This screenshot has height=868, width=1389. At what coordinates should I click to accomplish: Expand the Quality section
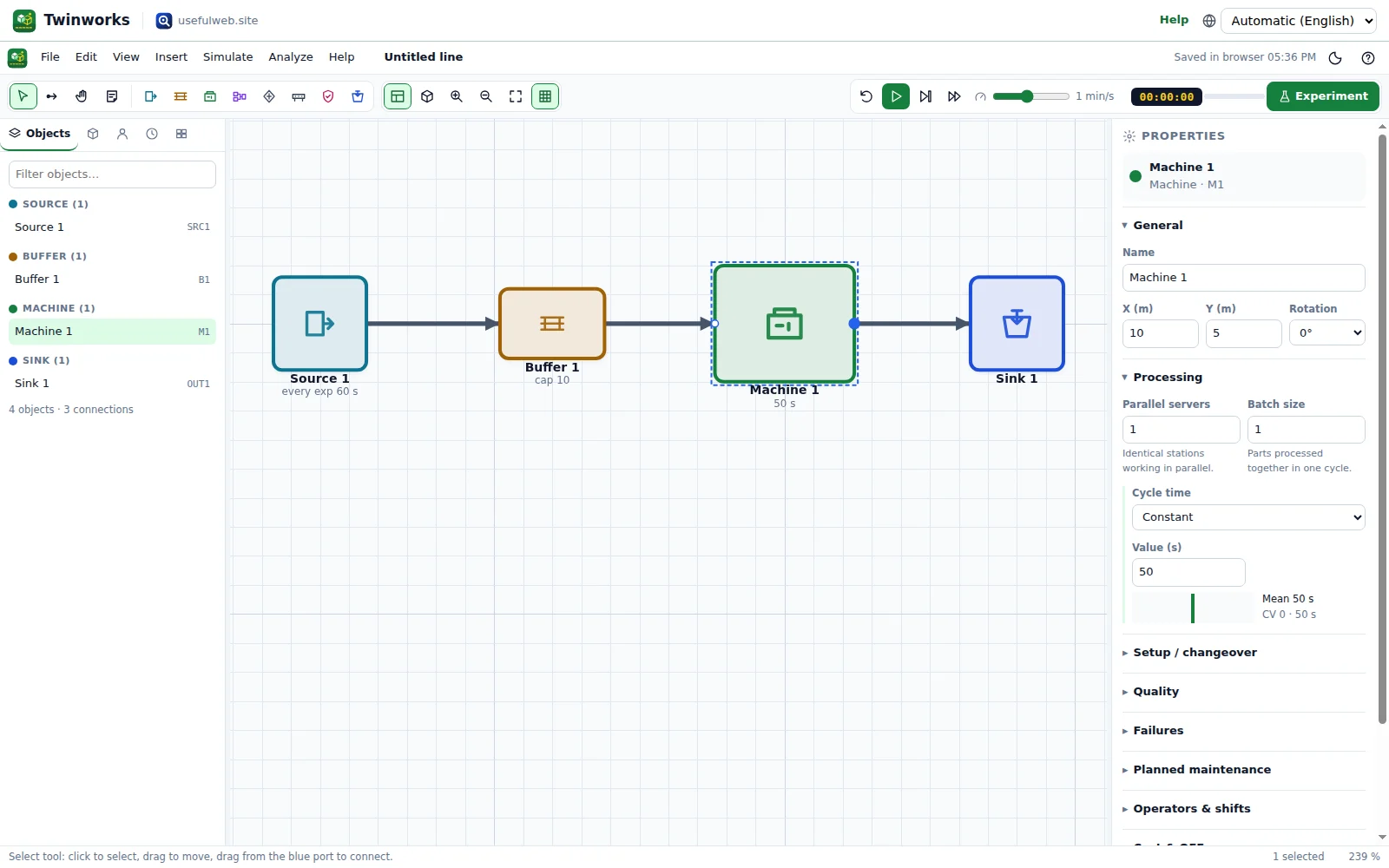[x=1244, y=692]
